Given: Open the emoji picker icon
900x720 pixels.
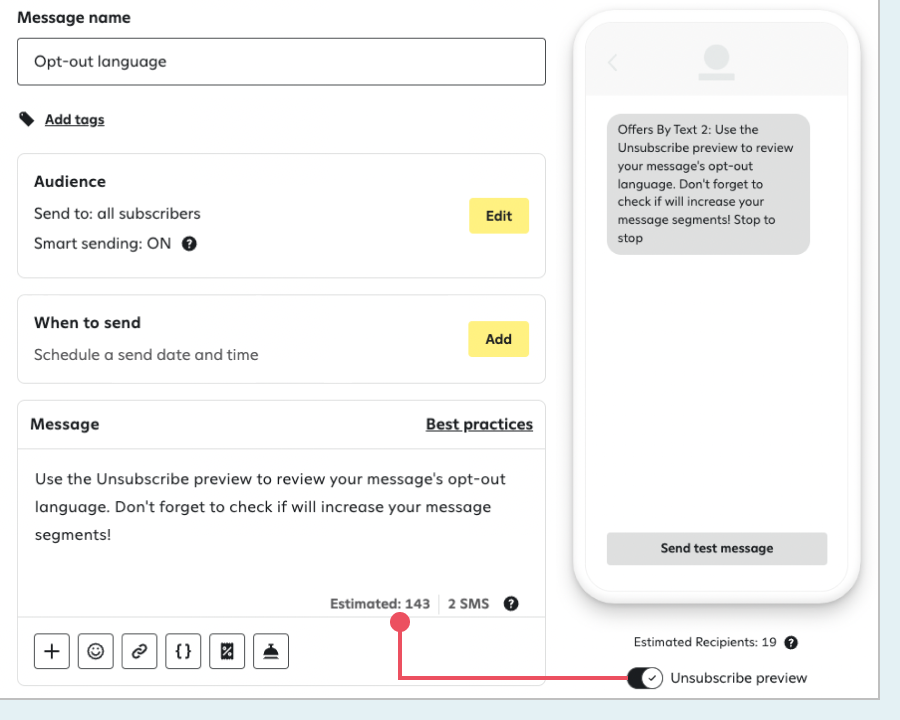Looking at the screenshot, I should 95,651.
